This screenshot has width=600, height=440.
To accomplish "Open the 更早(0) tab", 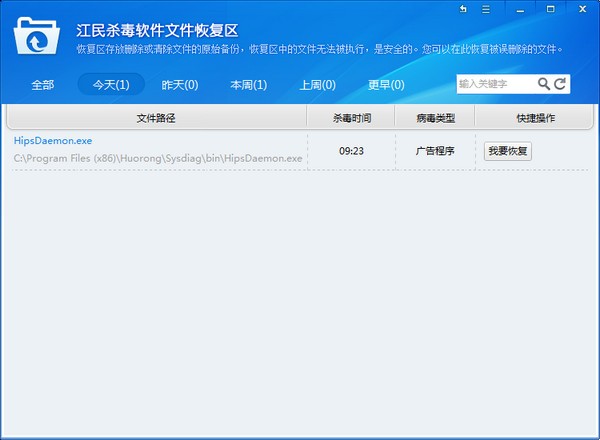I will pyautogui.click(x=386, y=85).
